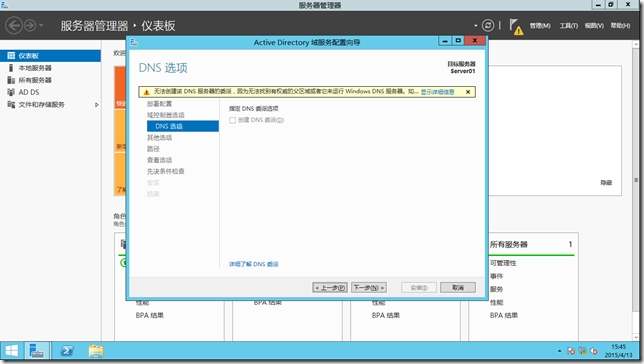This screenshot has height=364, width=644.
Task: Click 所有服务器 tile header in dashboard
Action: coord(508,244)
